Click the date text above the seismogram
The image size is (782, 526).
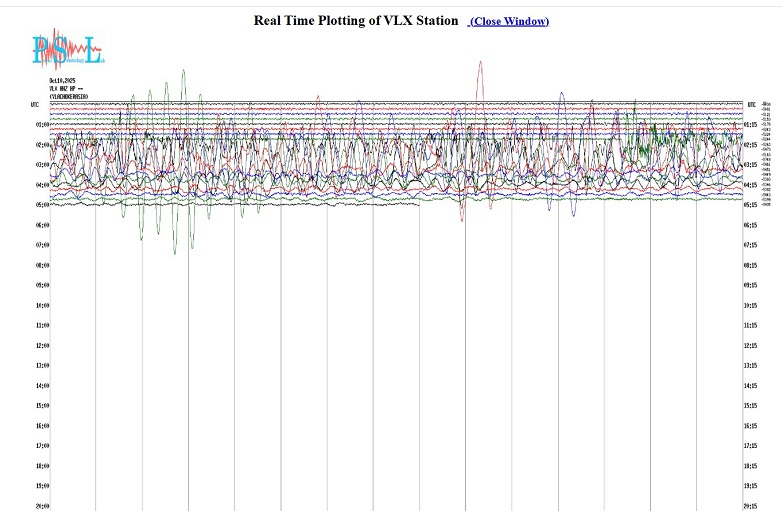pos(62,80)
